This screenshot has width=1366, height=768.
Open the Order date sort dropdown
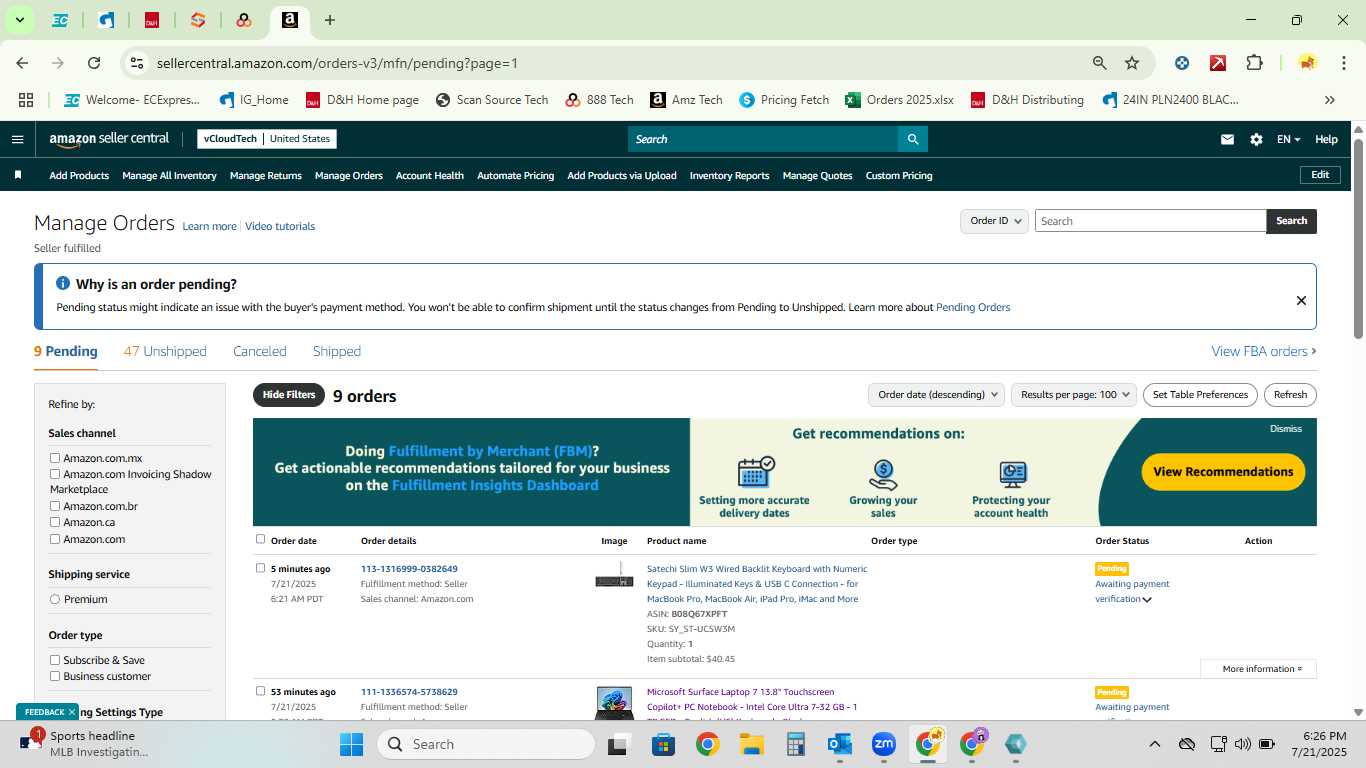click(936, 395)
